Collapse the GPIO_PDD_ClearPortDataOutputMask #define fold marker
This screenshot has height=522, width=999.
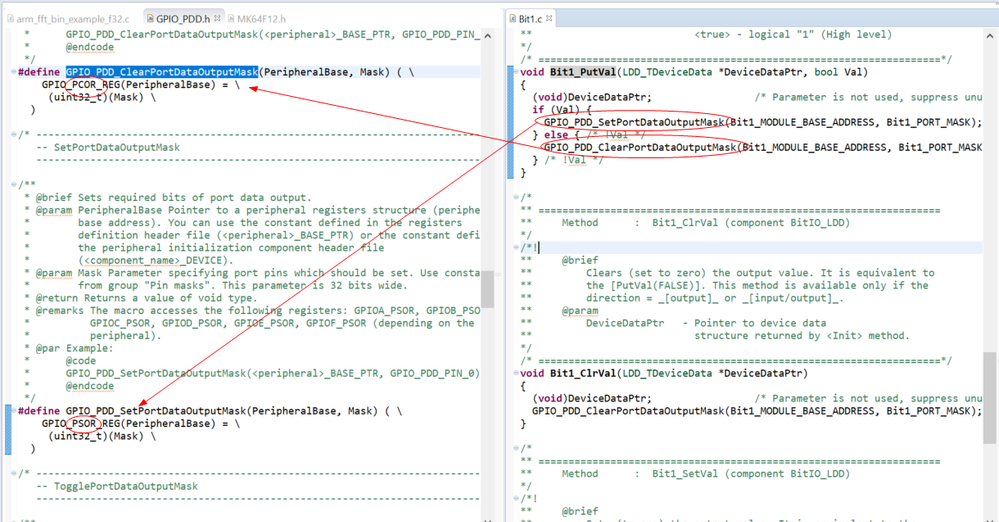pyautogui.click(x=14, y=72)
